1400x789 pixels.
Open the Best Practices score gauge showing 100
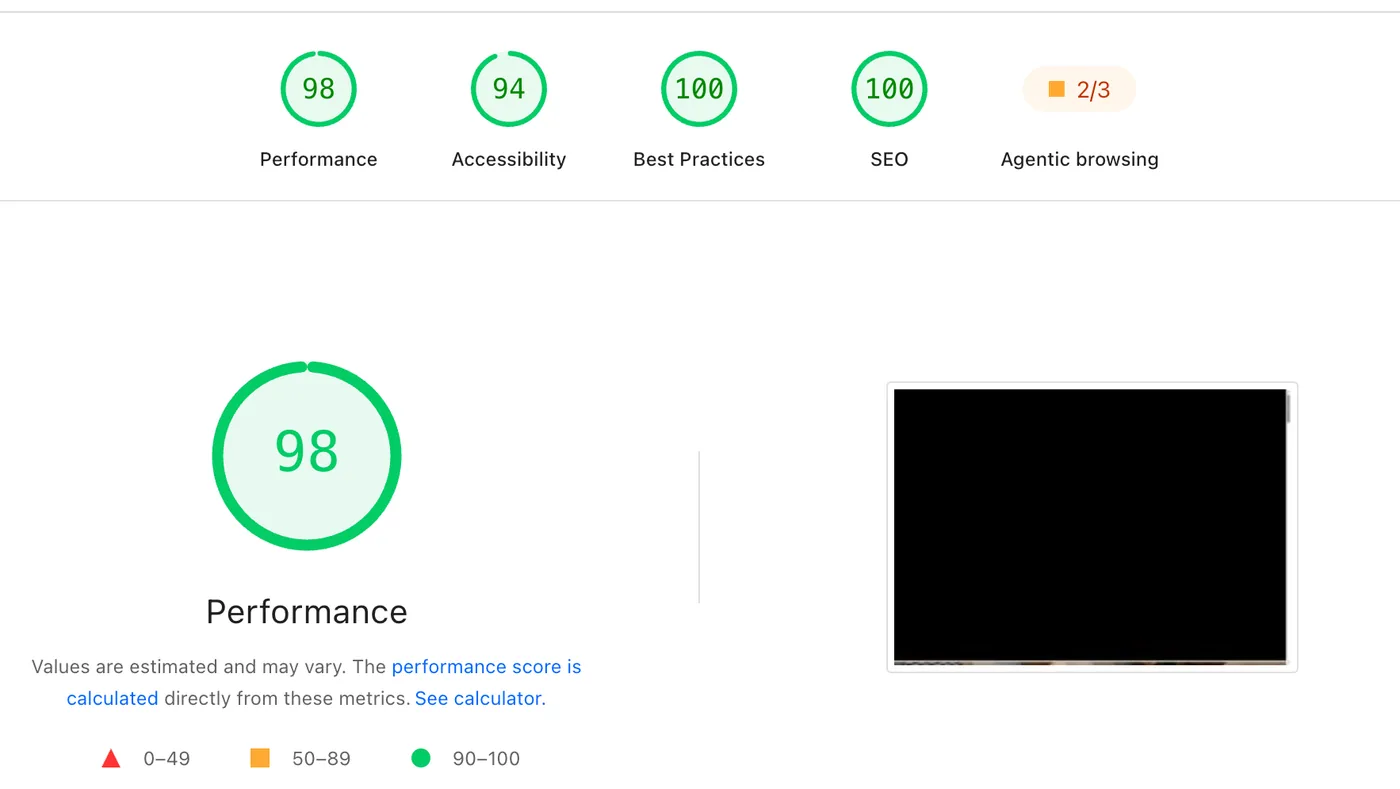pos(699,89)
